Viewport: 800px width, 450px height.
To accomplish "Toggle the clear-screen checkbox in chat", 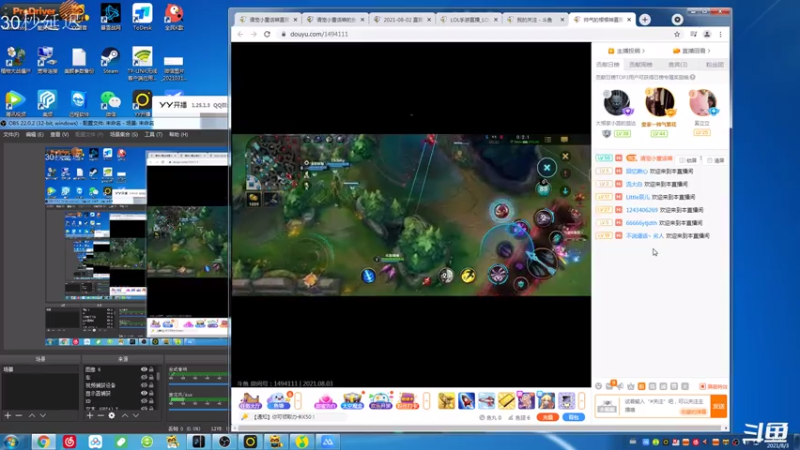I will pyautogui.click(x=710, y=160).
